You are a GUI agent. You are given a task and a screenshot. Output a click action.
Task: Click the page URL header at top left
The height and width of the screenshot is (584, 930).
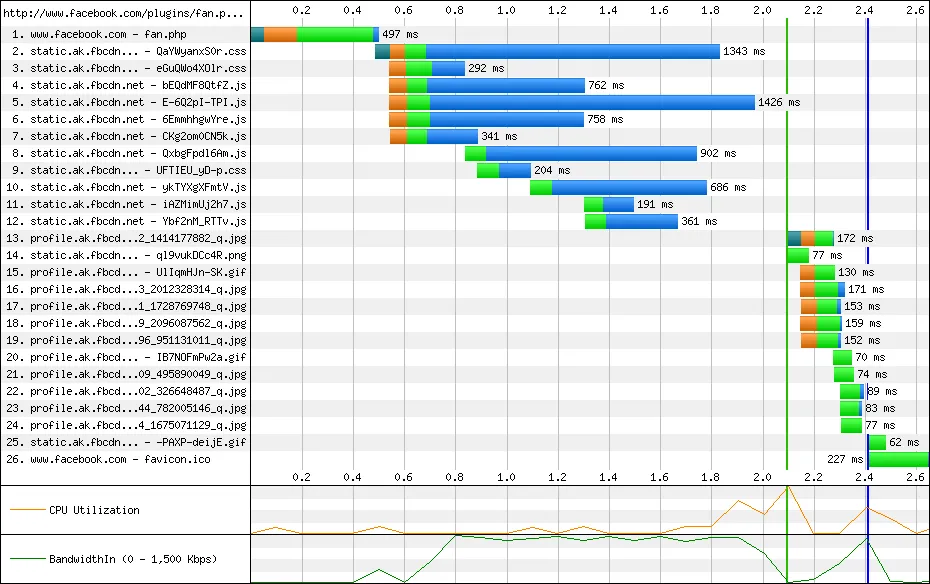(x=122, y=14)
